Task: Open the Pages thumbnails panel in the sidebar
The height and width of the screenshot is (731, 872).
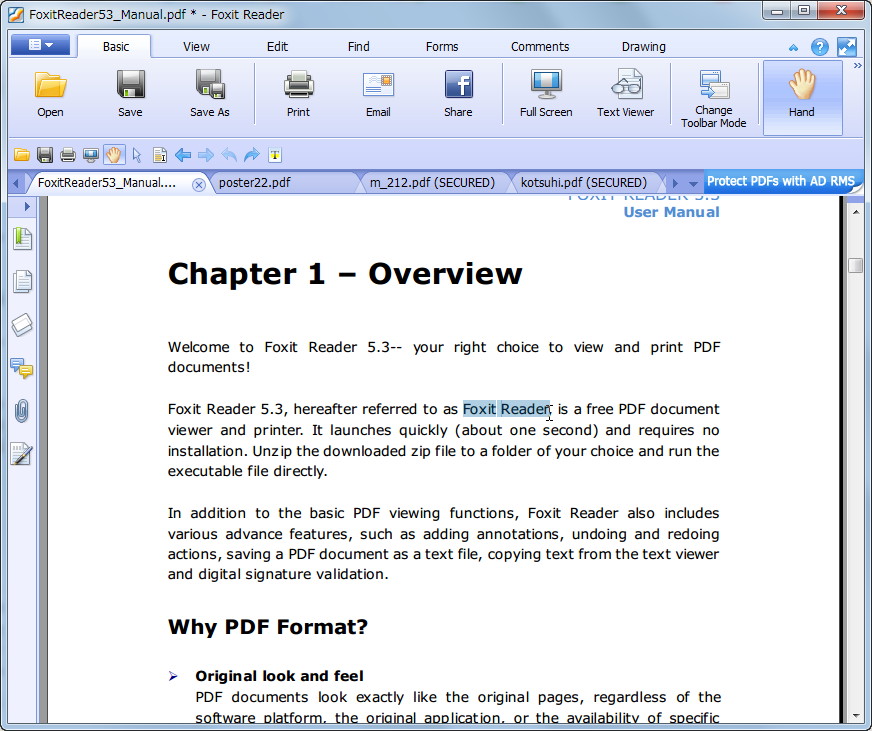Action: 22,281
